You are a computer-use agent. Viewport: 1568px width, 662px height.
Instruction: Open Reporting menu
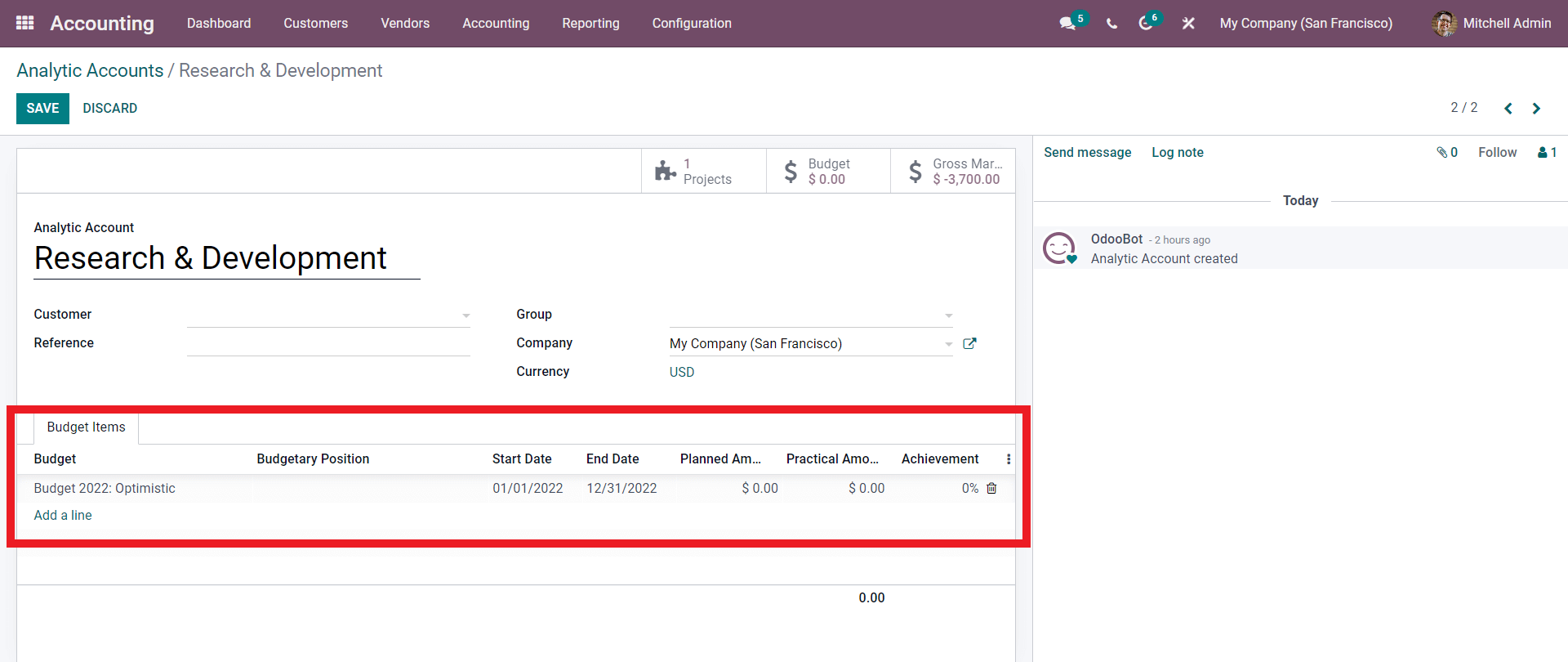(x=590, y=23)
